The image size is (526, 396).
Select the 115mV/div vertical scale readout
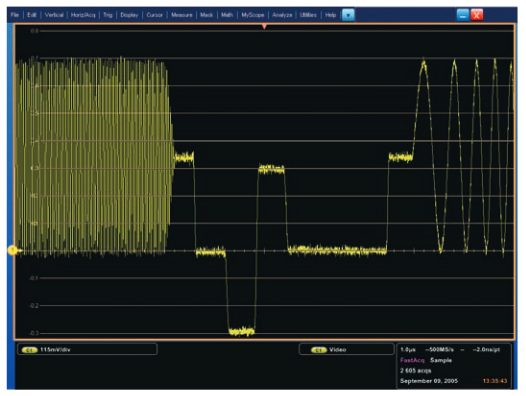click(x=55, y=350)
